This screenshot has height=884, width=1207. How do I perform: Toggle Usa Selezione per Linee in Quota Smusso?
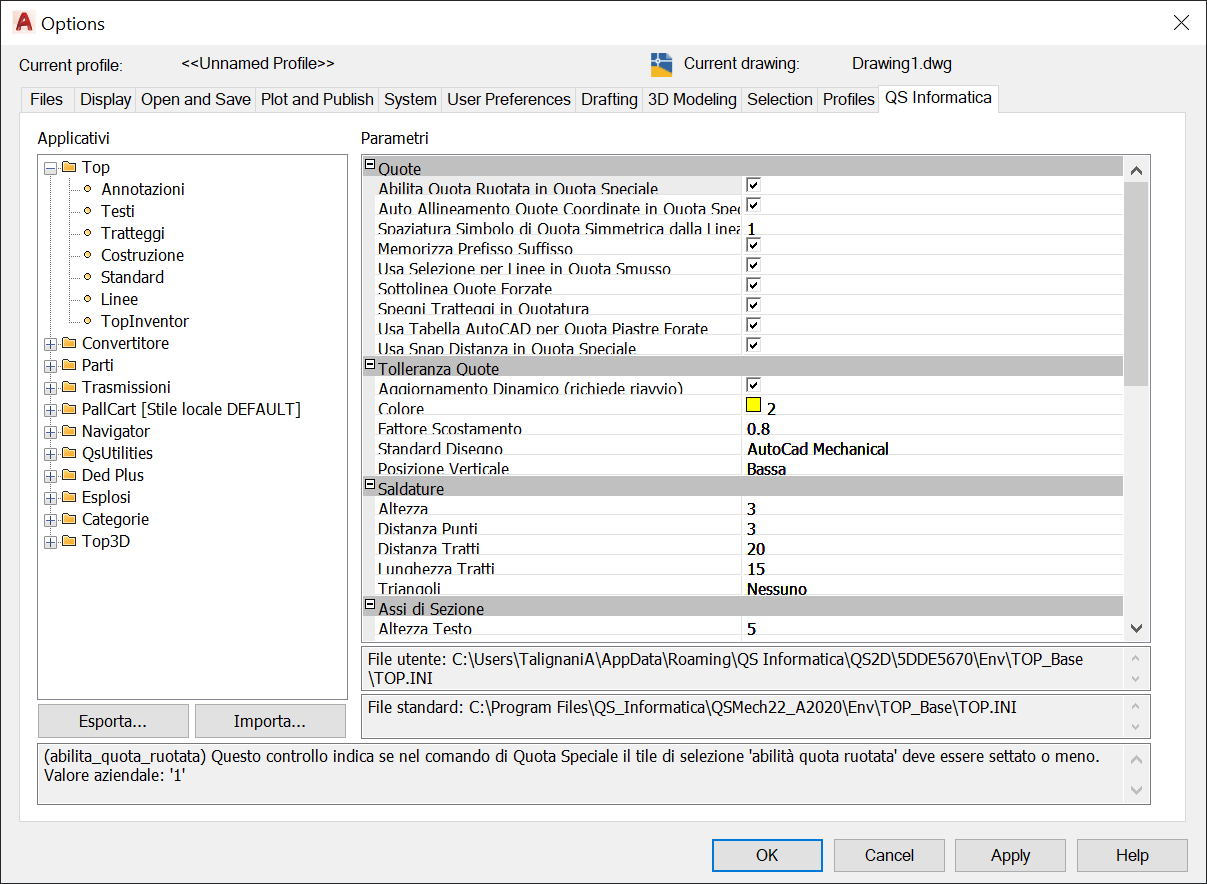coord(754,265)
